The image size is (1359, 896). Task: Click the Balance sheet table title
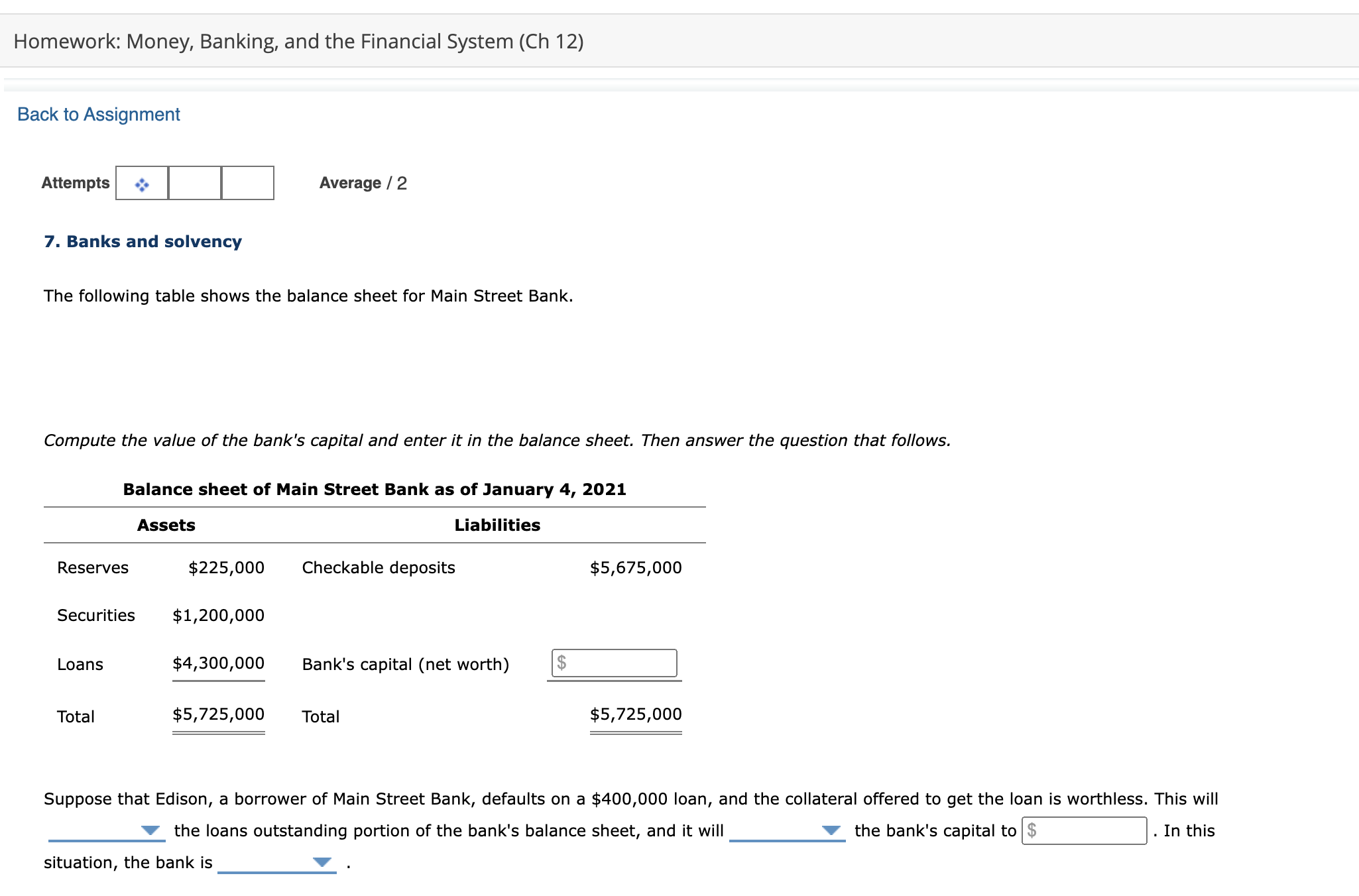coord(374,489)
